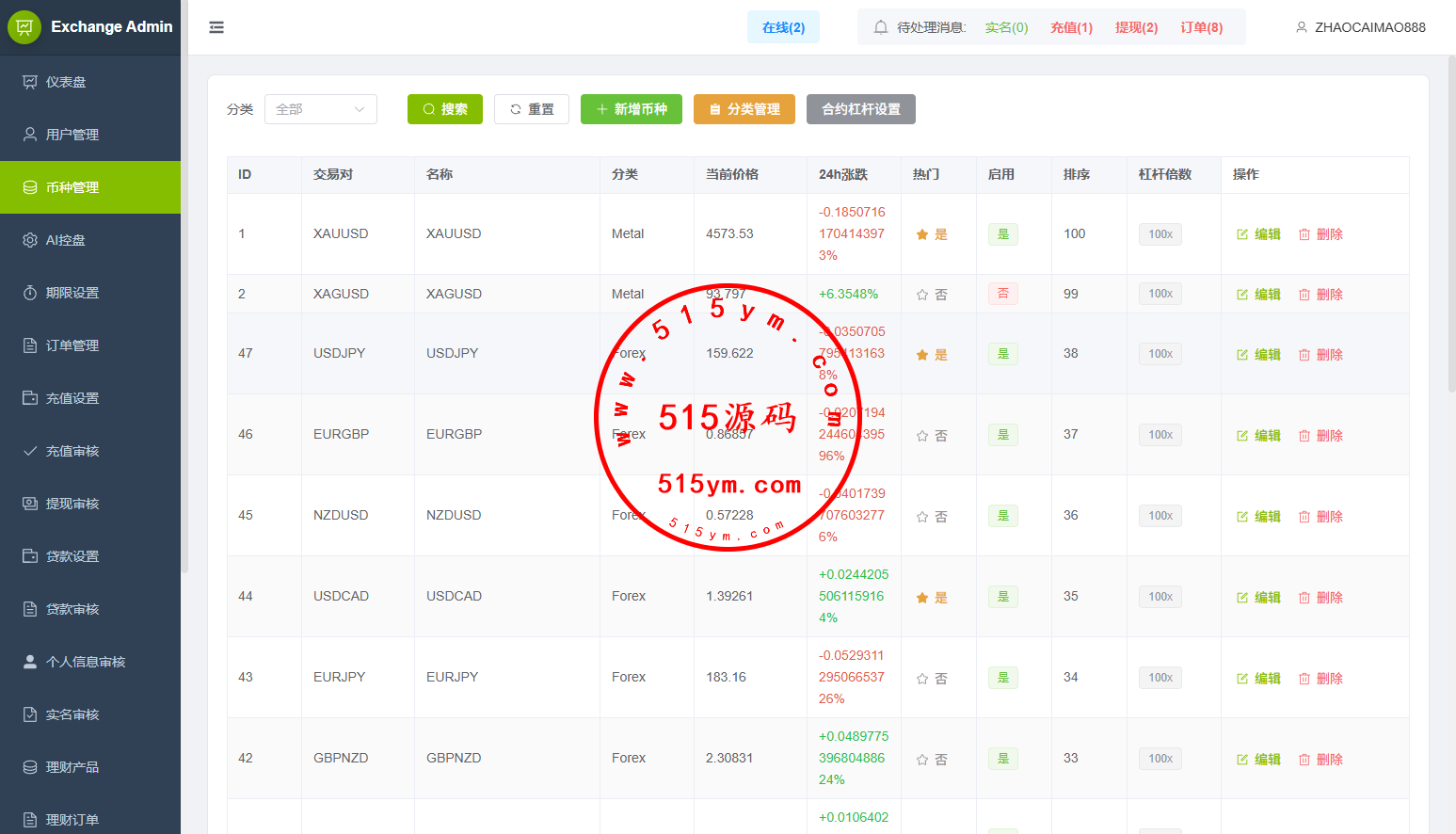Image resolution: width=1456 pixels, height=834 pixels.
Task: Click the user avatar icon ZHAOCAIMAO888
Action: 1302,27
